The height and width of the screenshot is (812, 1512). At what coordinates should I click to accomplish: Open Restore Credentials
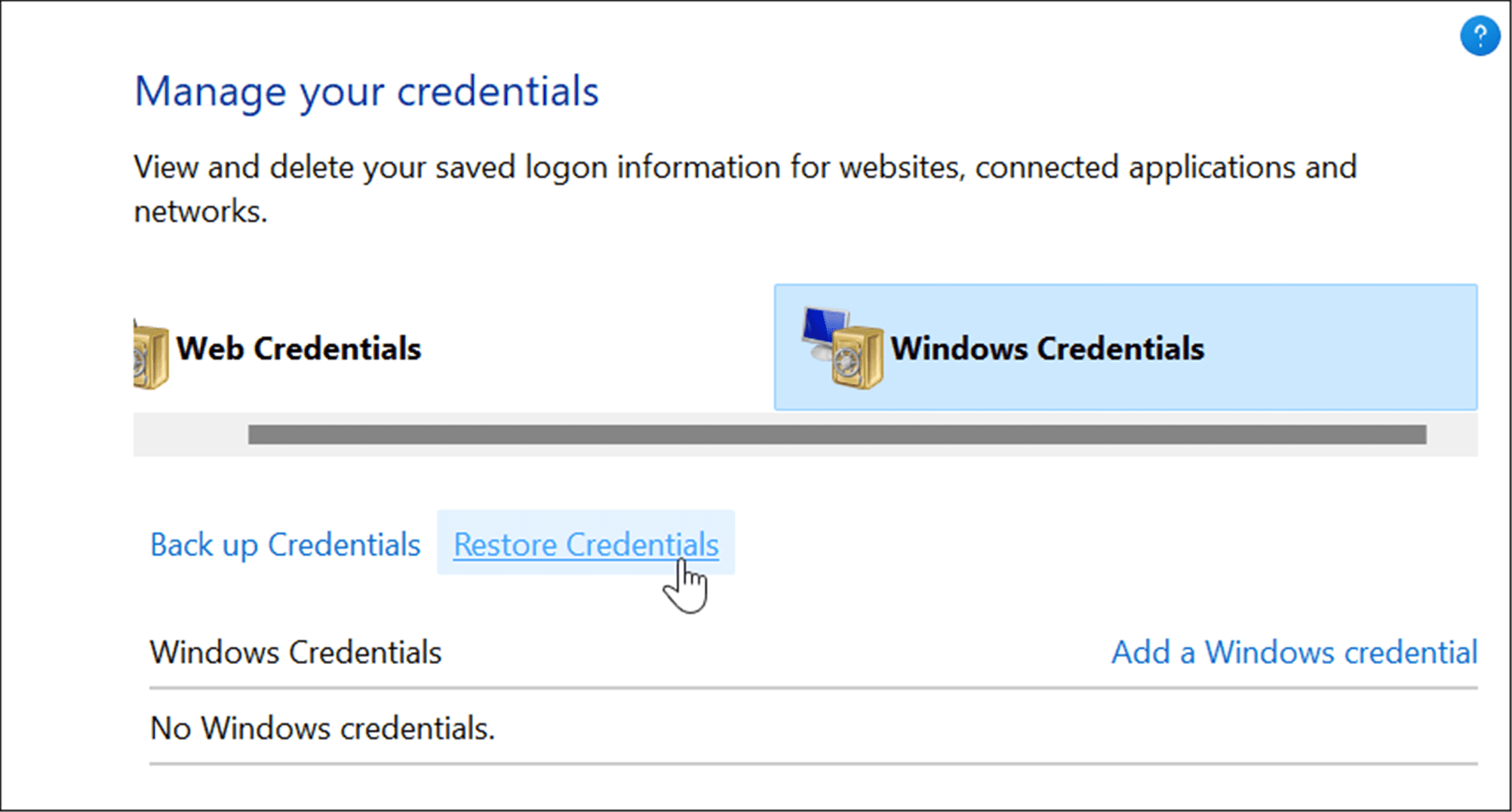[x=586, y=545]
